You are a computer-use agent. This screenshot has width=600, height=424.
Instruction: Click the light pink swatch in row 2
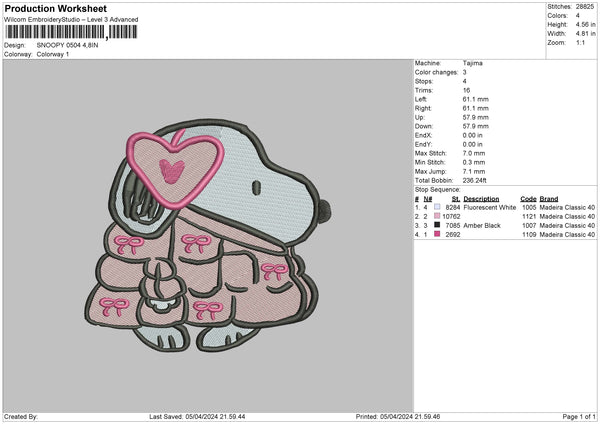(437, 216)
